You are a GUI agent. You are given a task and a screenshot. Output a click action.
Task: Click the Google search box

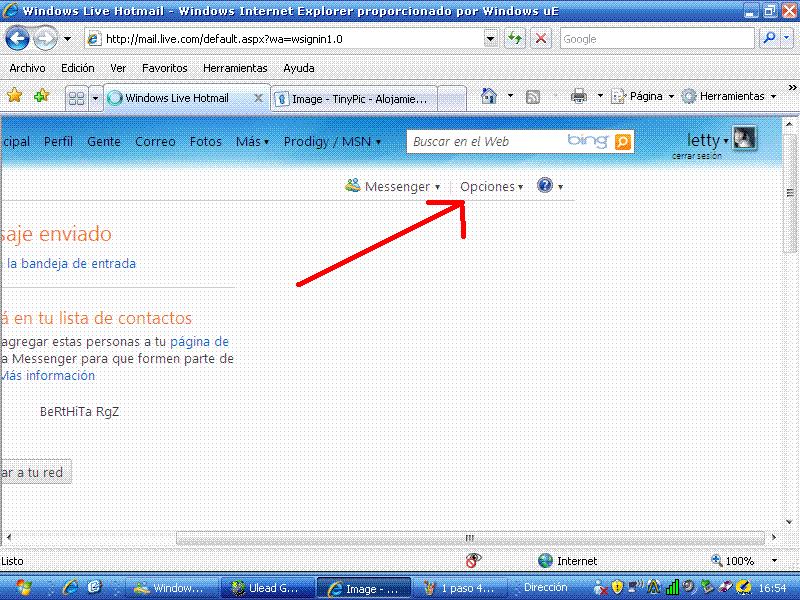[657, 39]
